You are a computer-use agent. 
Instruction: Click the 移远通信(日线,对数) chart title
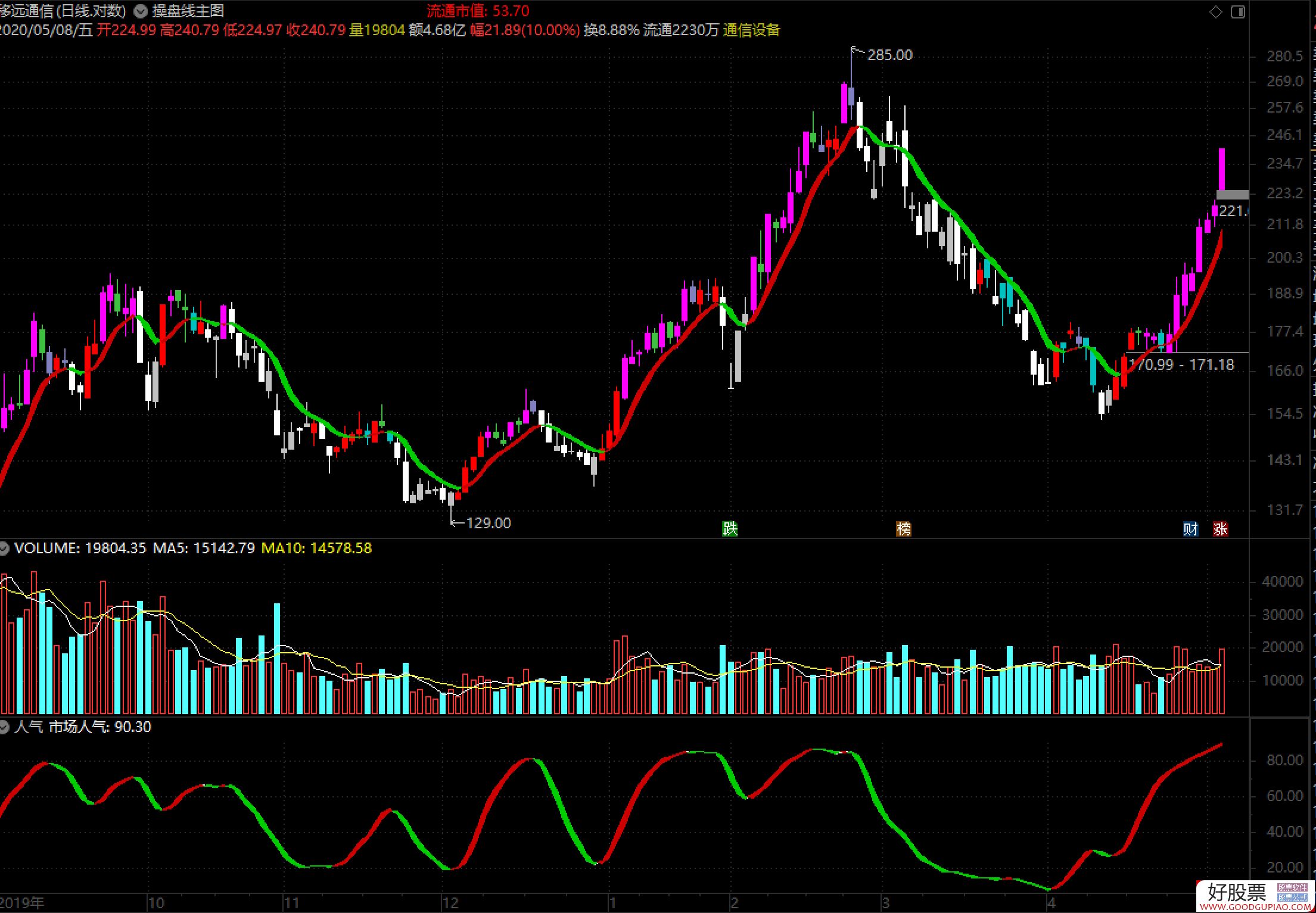(64, 11)
